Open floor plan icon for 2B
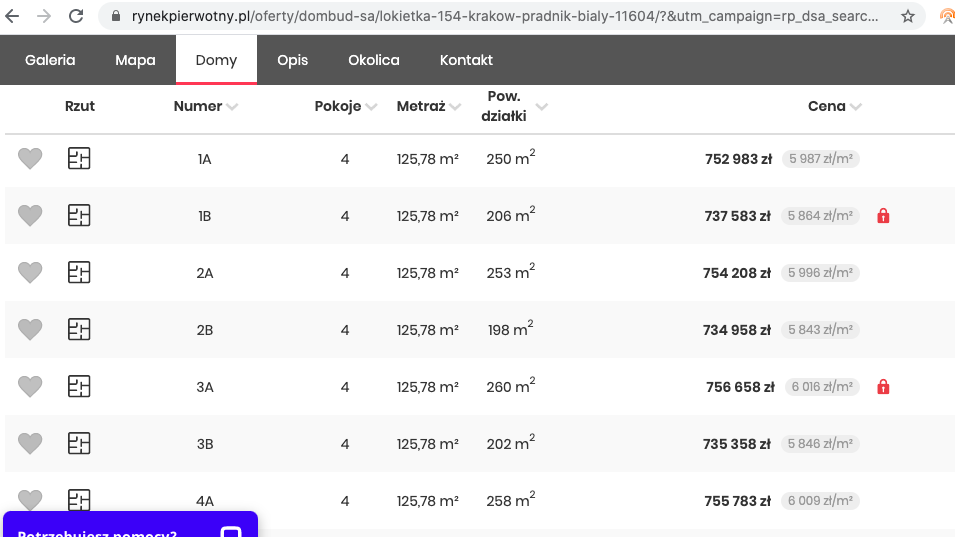This screenshot has height=537, width=955. (x=79, y=329)
